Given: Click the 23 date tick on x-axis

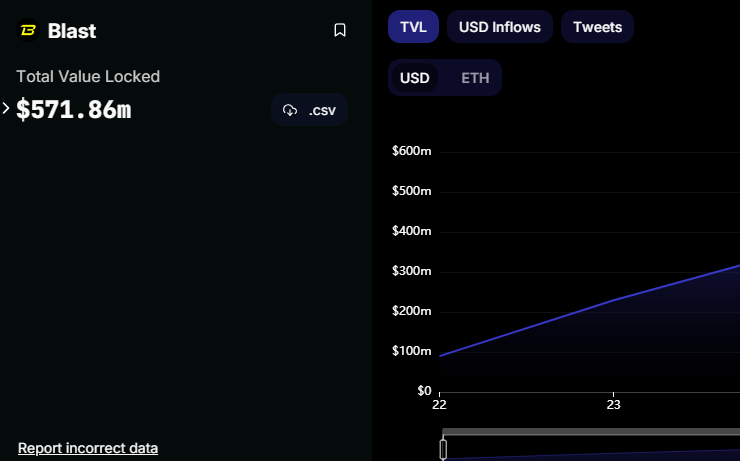Looking at the screenshot, I should point(614,405).
